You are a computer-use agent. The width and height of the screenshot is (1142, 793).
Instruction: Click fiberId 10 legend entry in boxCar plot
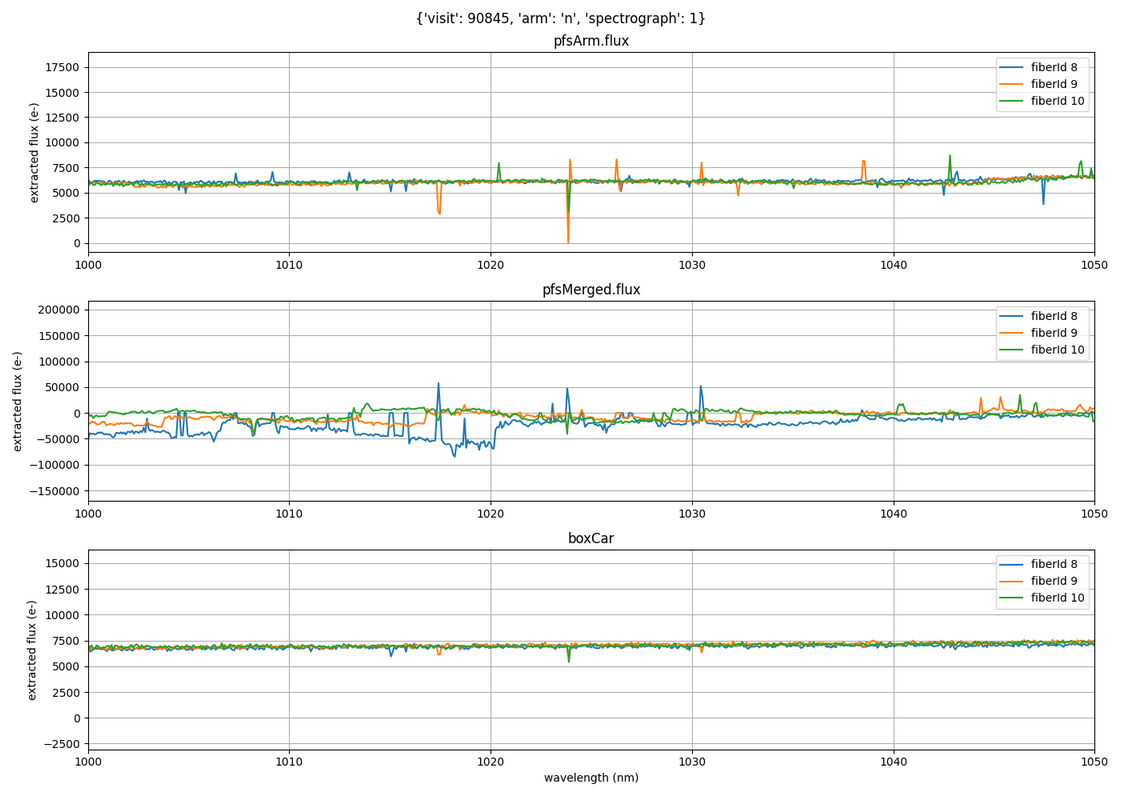(1057, 598)
